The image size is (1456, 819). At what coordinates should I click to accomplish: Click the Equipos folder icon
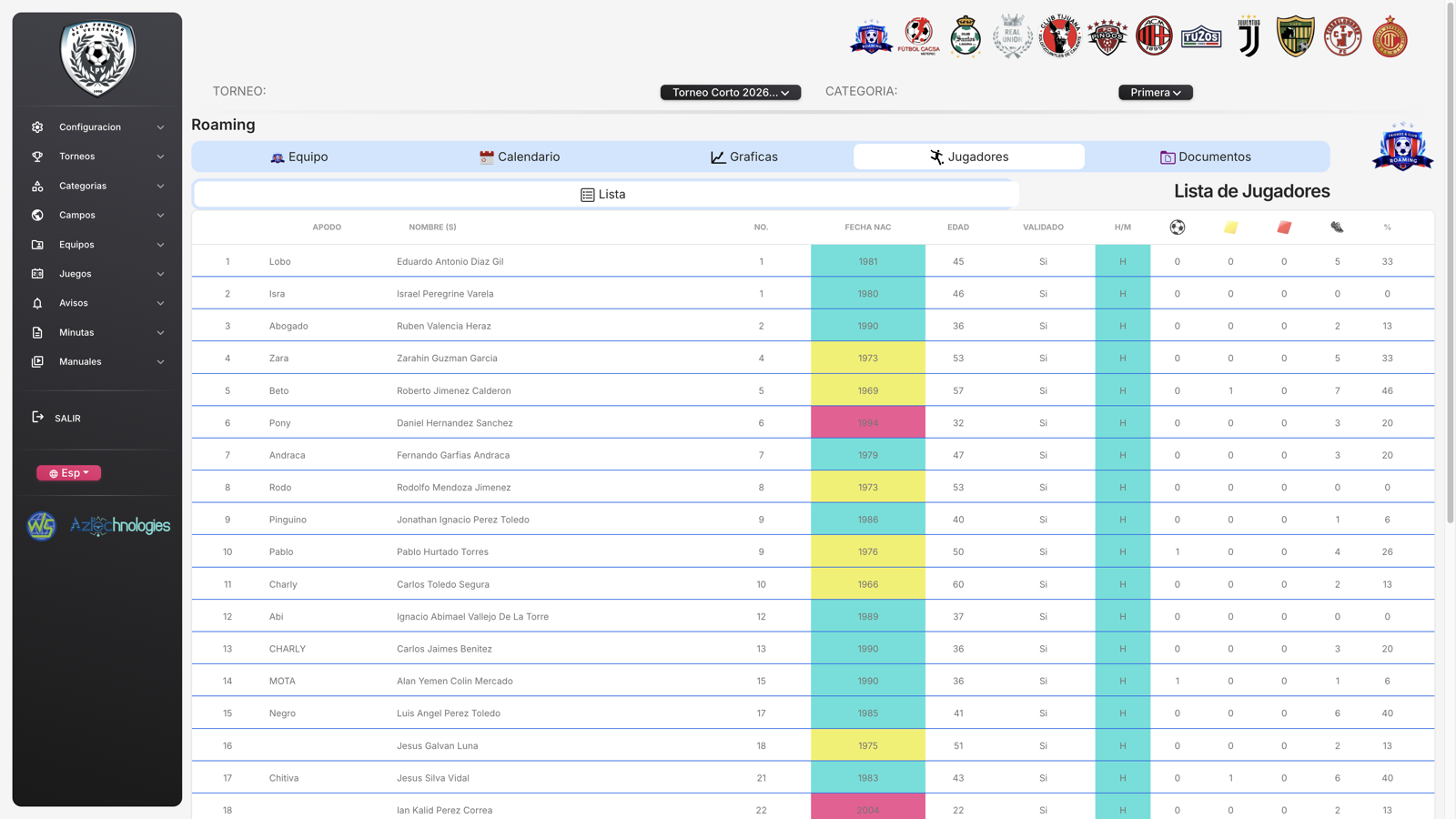(37, 245)
